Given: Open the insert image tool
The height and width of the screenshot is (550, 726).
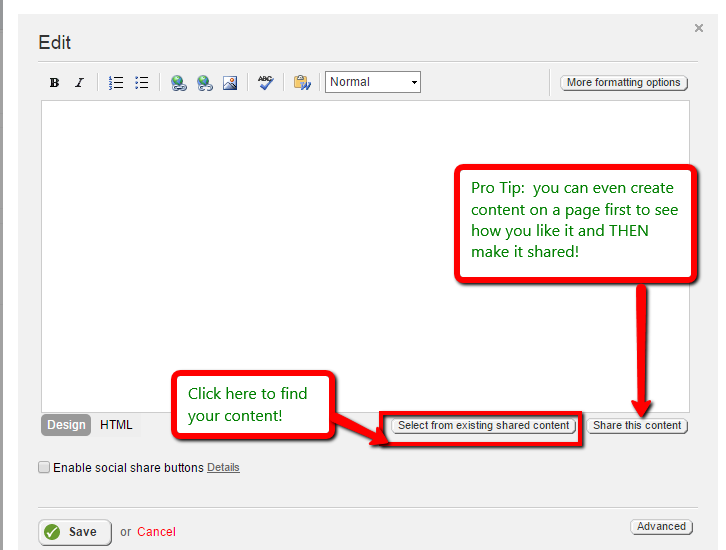Looking at the screenshot, I should (x=230, y=83).
